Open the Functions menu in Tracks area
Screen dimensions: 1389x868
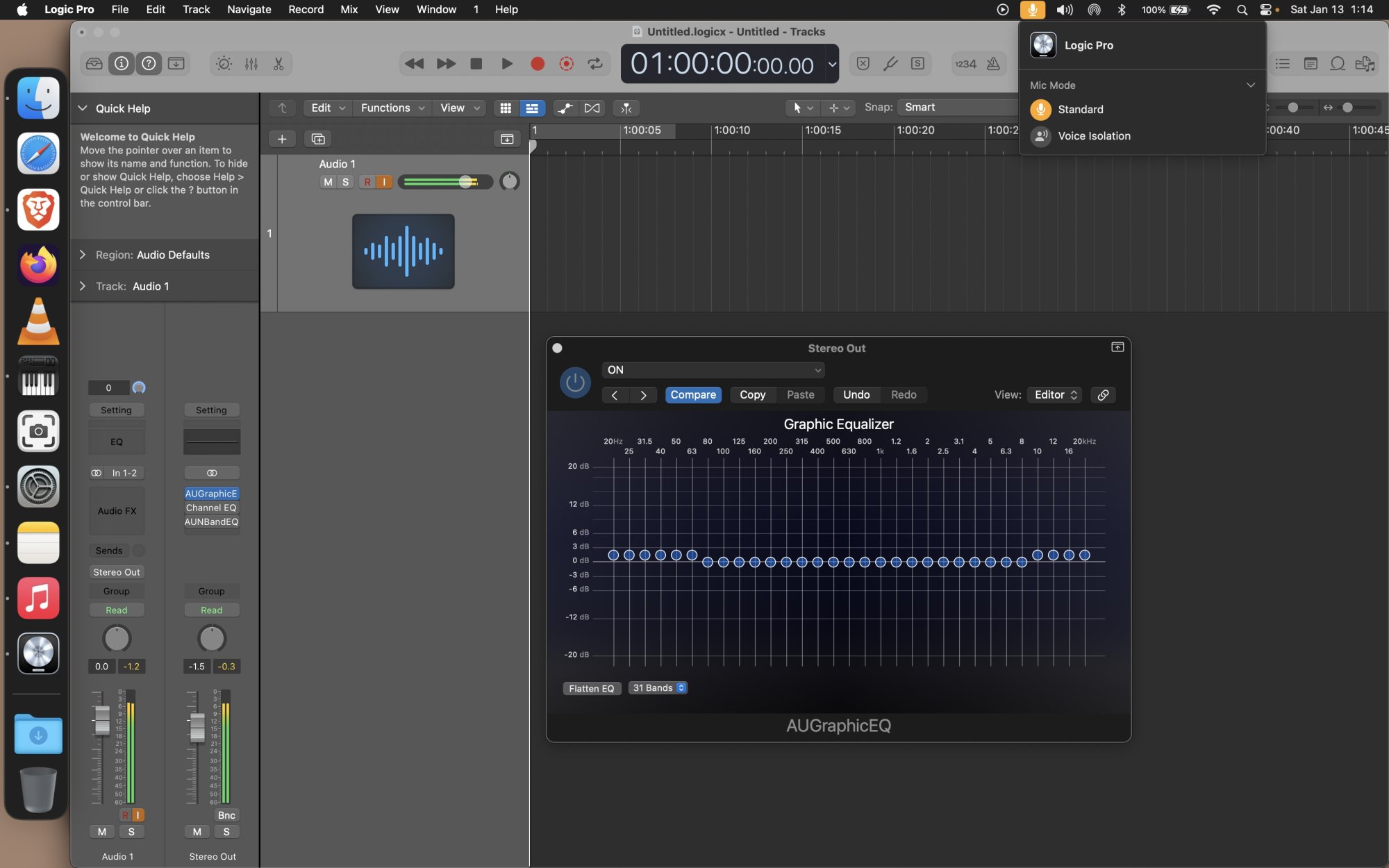tap(392, 108)
